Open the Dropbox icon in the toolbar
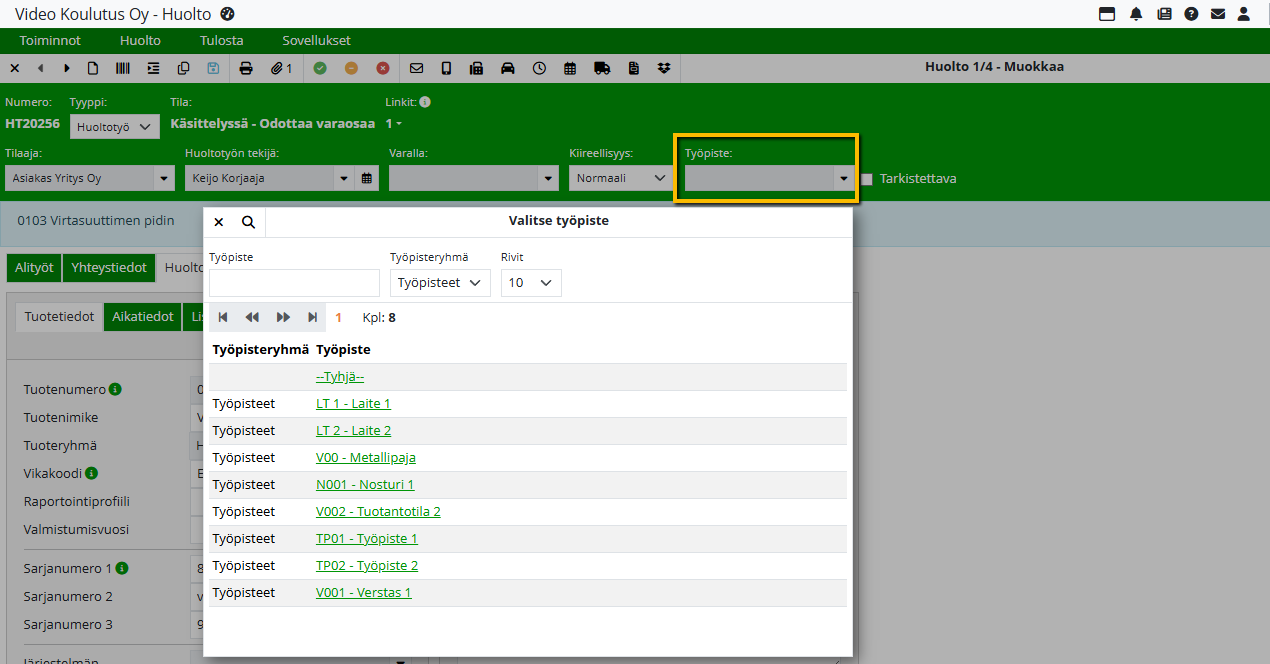The height and width of the screenshot is (664, 1270). pyautogui.click(x=664, y=68)
